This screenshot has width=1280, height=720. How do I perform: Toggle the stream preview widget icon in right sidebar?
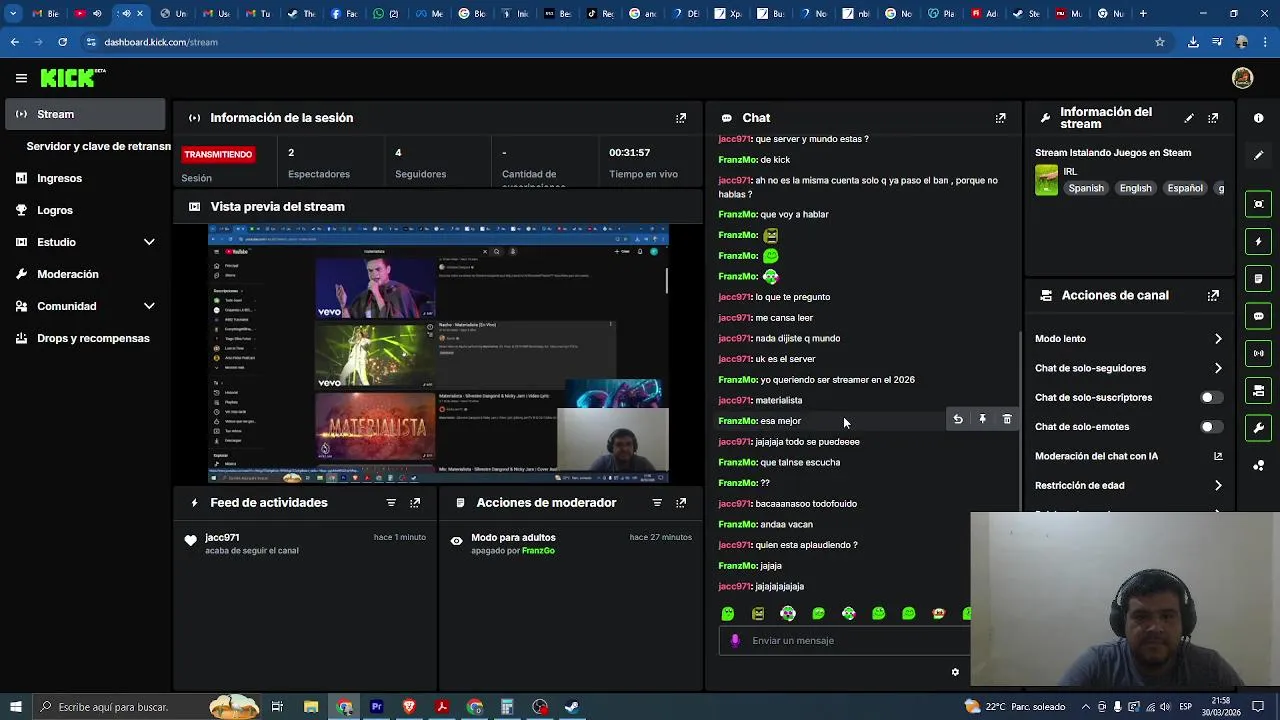[x=1259, y=204]
